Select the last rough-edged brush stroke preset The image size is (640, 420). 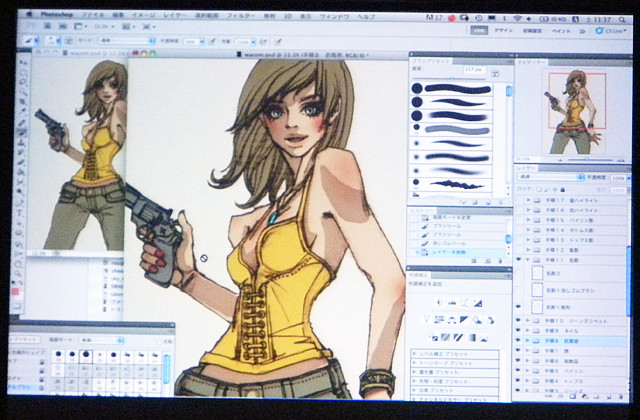tap(451, 184)
